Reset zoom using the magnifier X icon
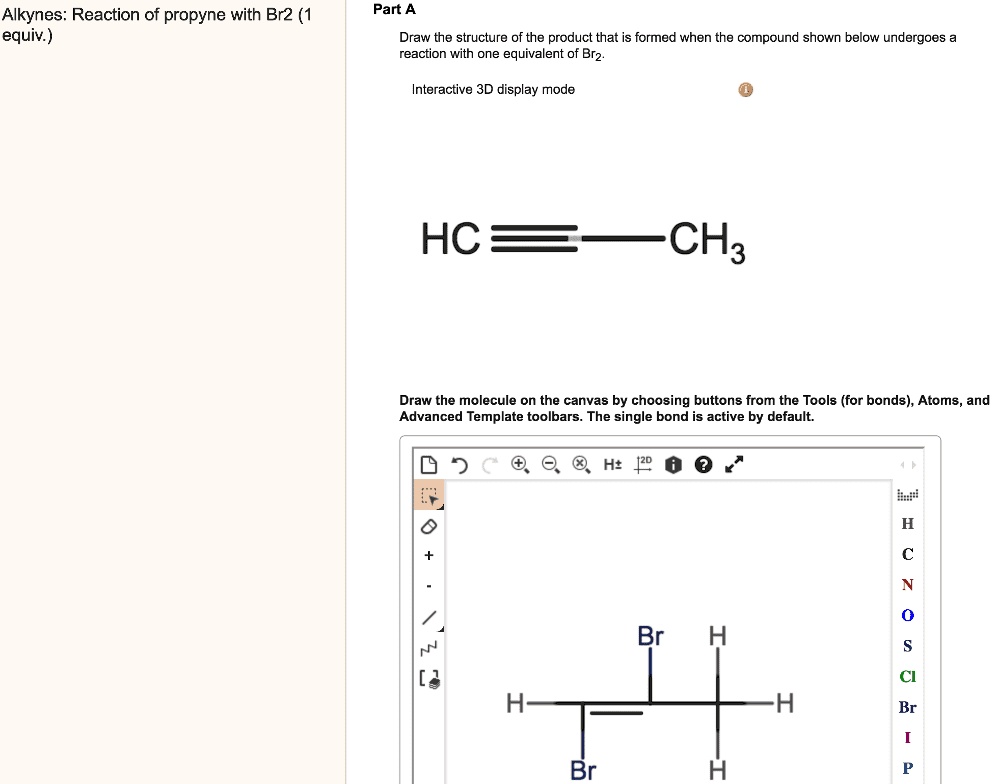Viewport: 994px width, 784px height. click(x=582, y=464)
